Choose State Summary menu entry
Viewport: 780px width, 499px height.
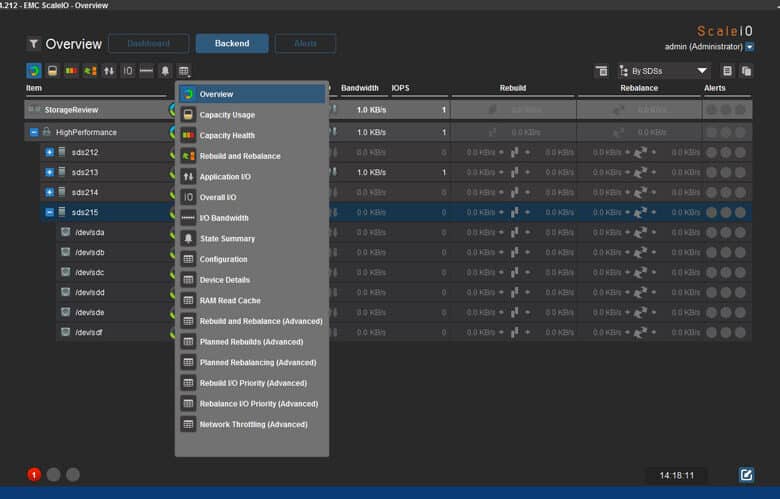[x=252, y=238]
